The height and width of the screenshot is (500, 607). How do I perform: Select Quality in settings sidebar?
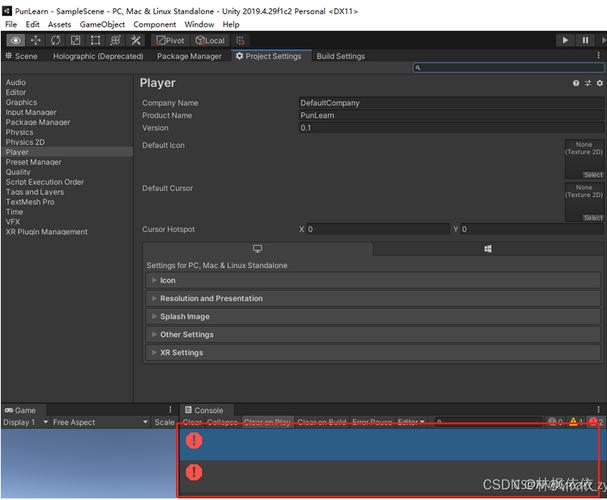point(18,172)
